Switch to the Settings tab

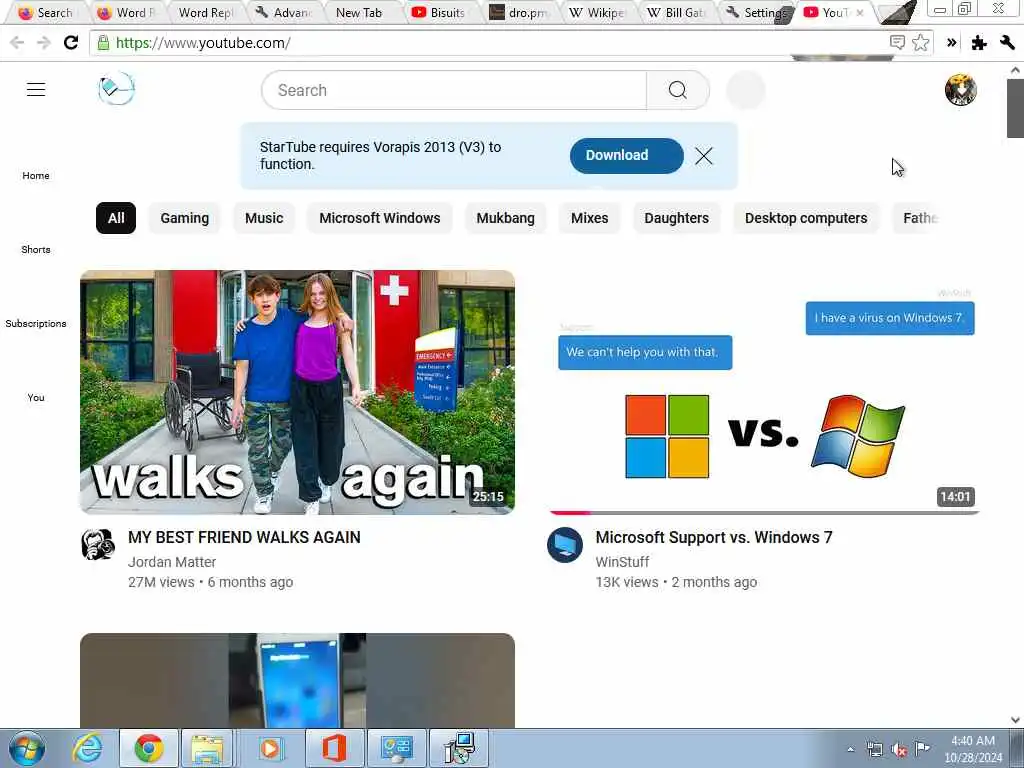click(756, 12)
